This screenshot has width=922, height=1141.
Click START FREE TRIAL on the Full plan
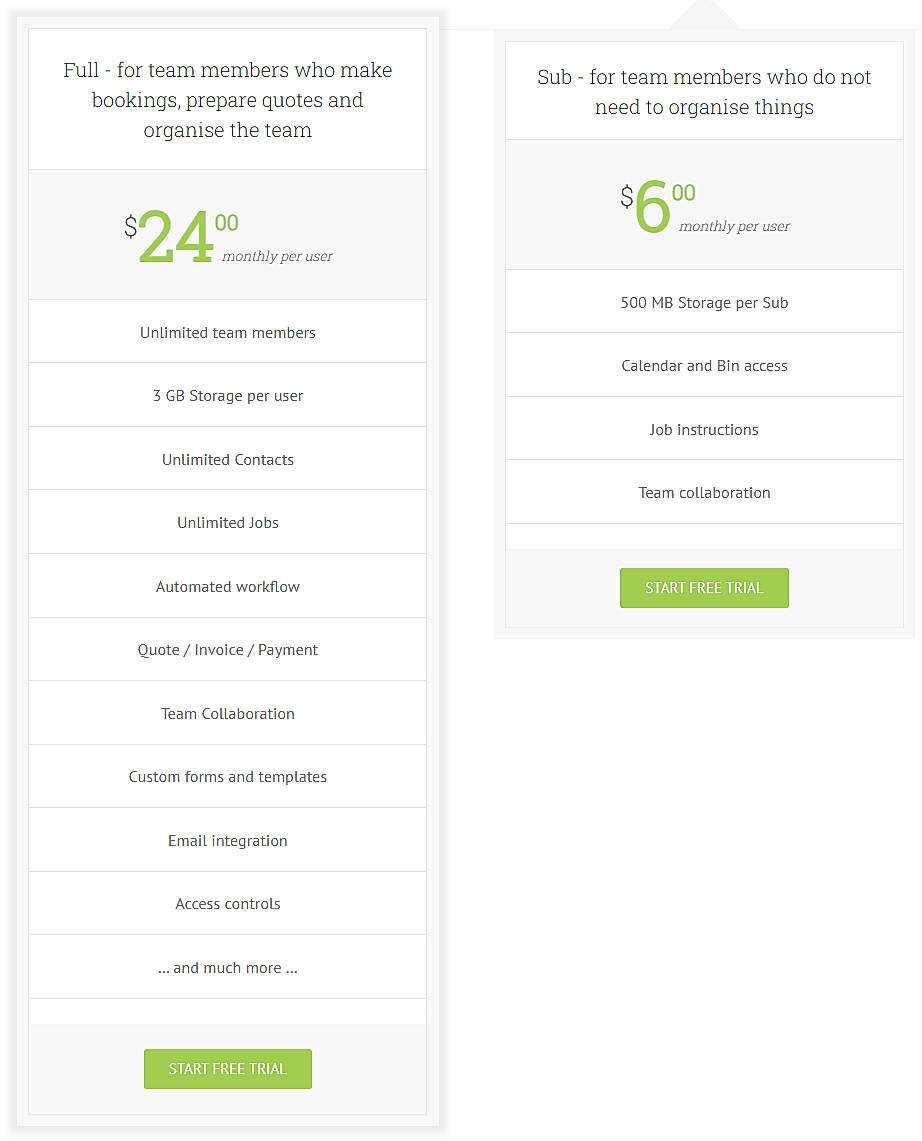point(227,1069)
